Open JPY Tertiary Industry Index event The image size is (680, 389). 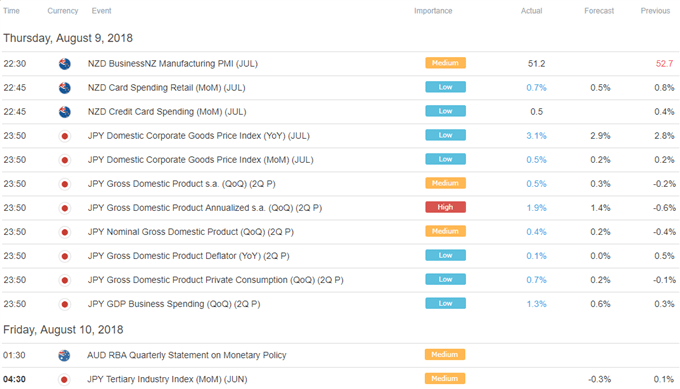pos(167,379)
